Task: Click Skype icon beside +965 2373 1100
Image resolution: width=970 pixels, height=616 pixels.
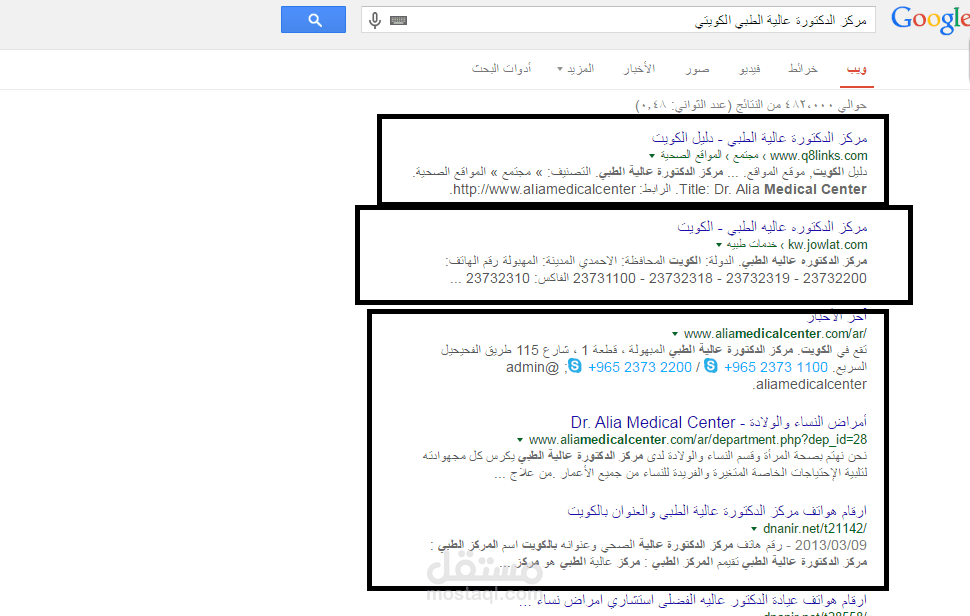Action: coord(711,366)
